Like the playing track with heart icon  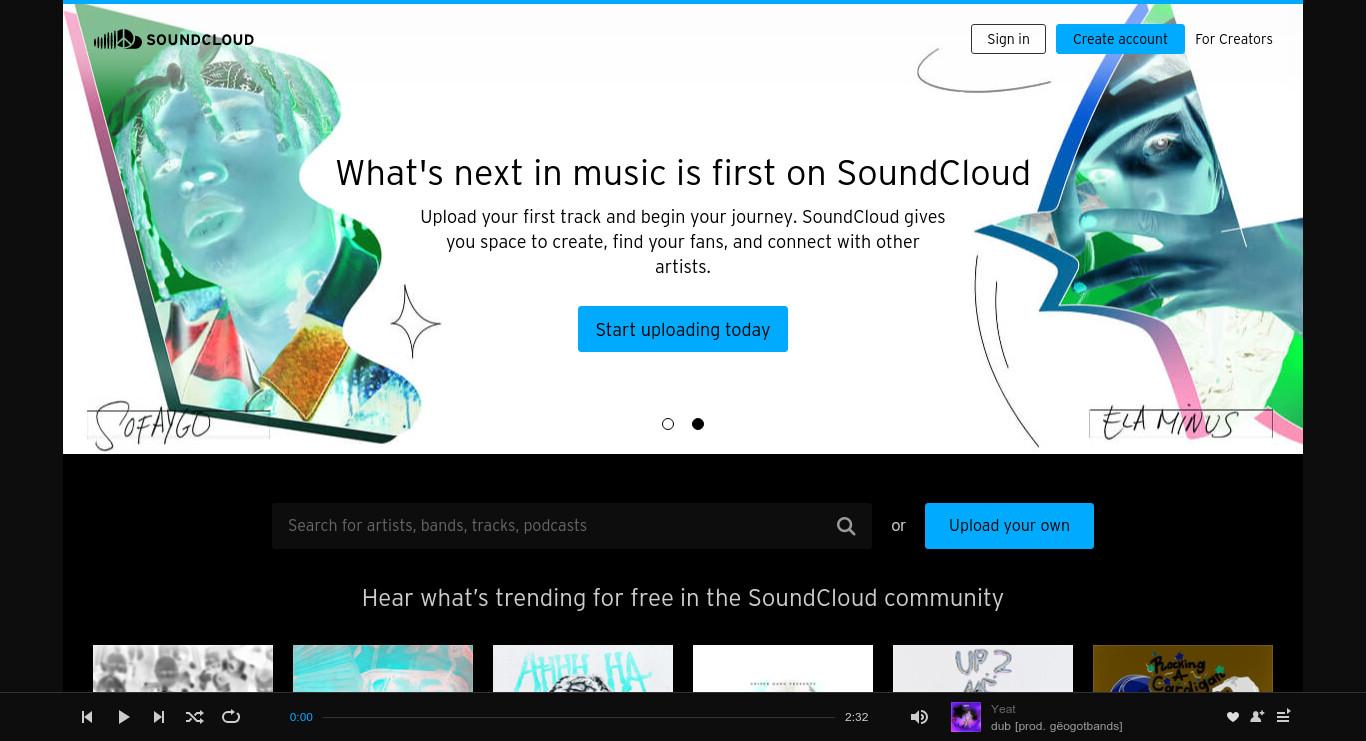1232,716
